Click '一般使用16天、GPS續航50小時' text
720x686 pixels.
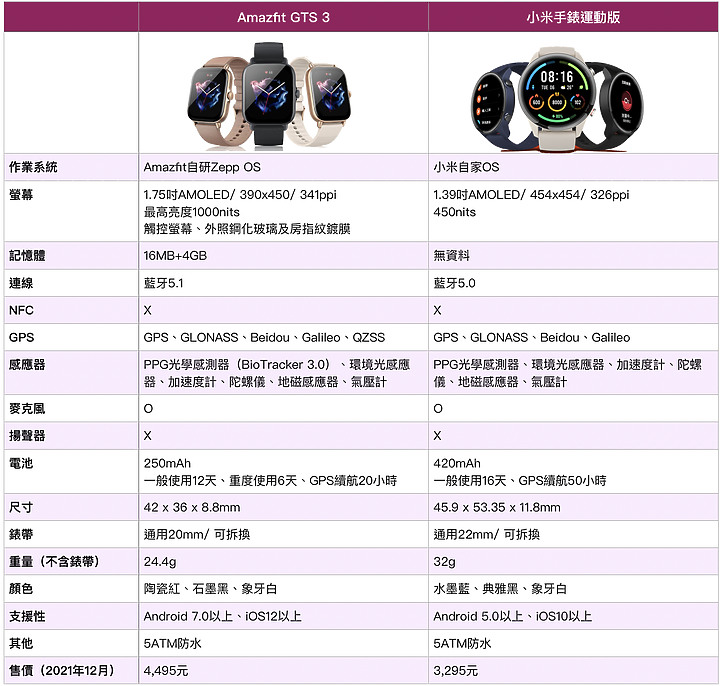point(520,481)
